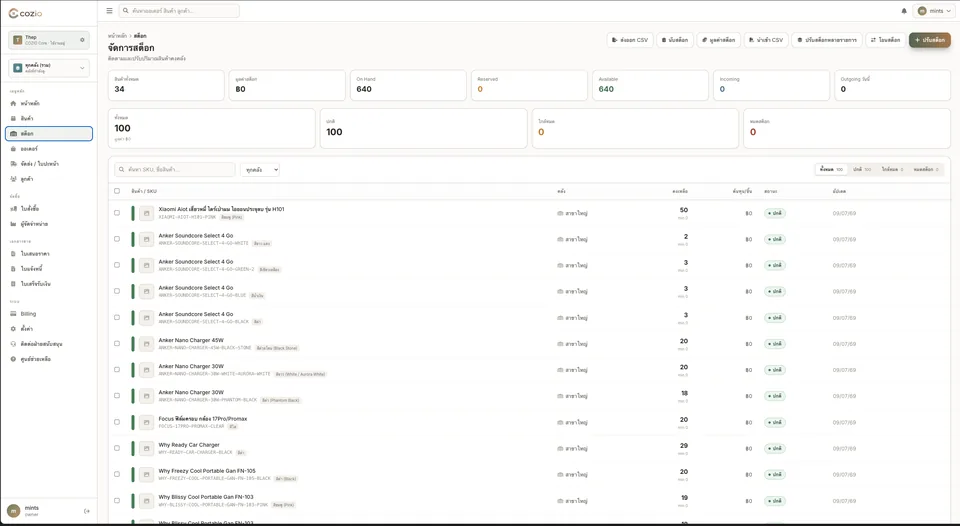Open notifications via the bell icon
Viewport: 960px width, 526px height.
click(904, 11)
